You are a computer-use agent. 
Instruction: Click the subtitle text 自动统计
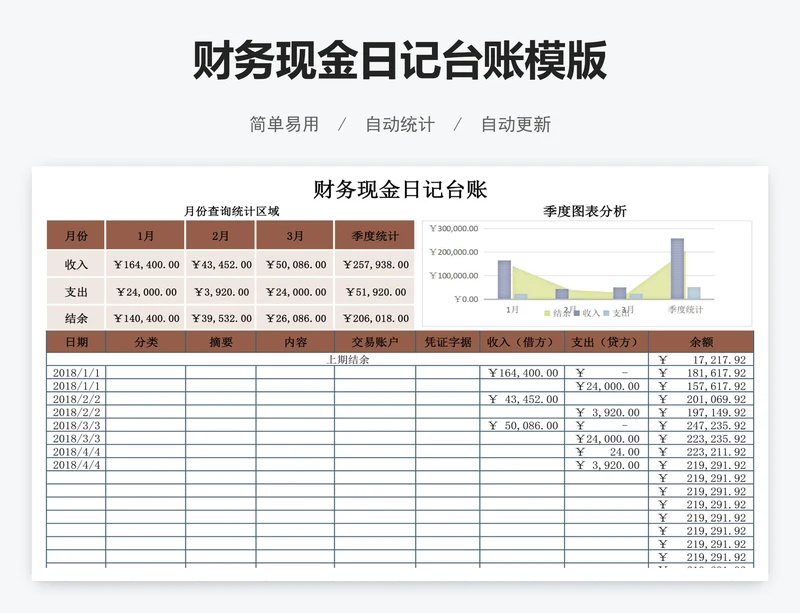coord(400,124)
